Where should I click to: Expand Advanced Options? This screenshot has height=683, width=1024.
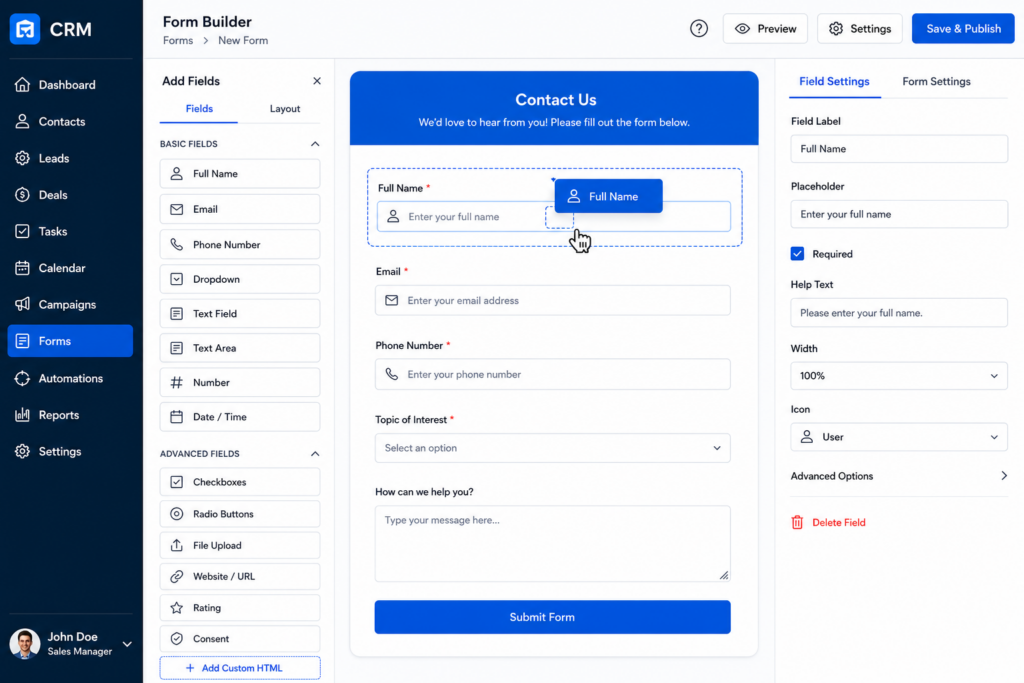pyautogui.click(x=899, y=476)
